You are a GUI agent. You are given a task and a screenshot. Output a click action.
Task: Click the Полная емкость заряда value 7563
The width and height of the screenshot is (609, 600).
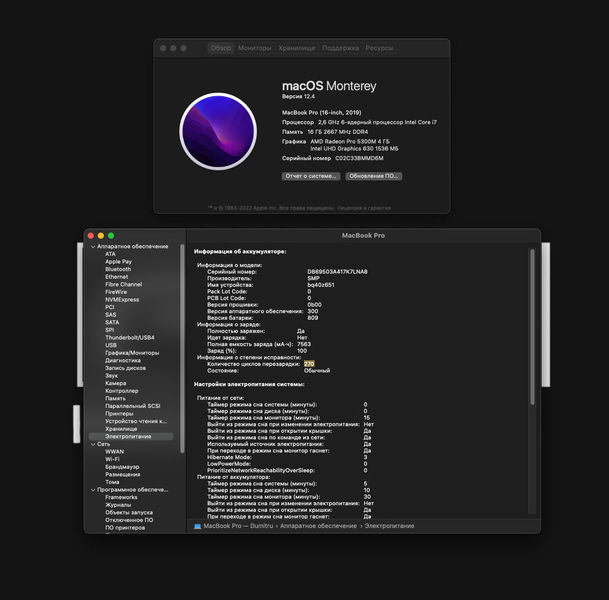pos(304,344)
